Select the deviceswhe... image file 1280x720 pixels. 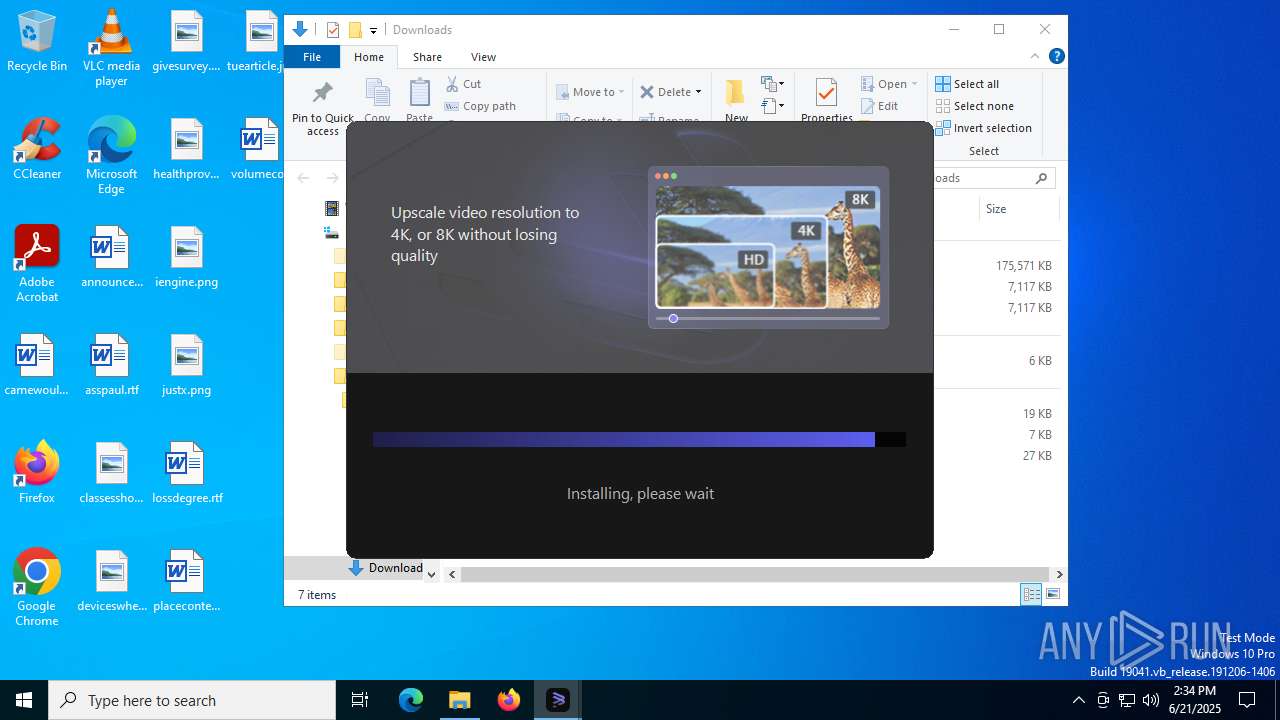coord(111,581)
